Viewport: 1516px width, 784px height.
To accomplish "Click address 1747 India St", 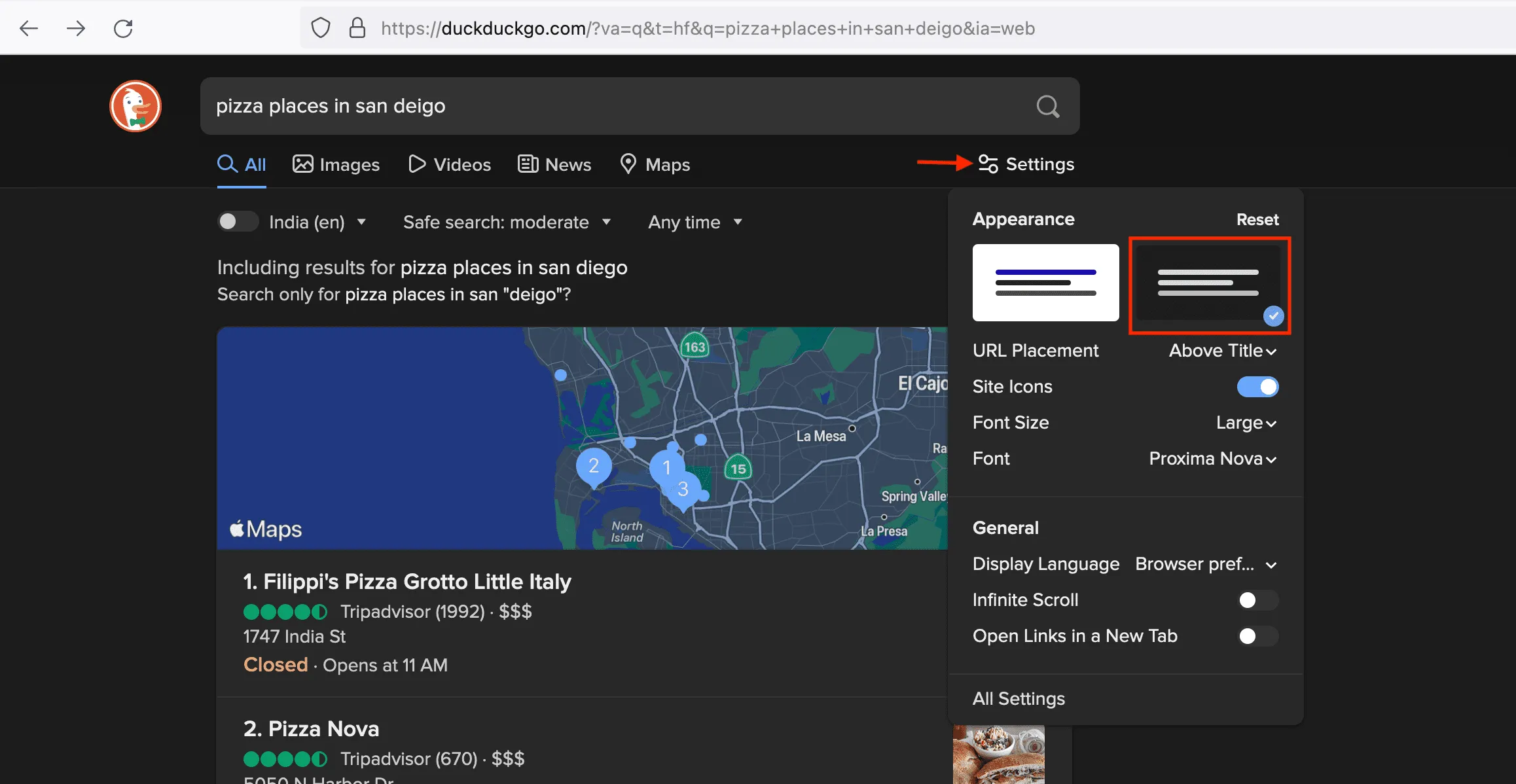I will [x=295, y=636].
